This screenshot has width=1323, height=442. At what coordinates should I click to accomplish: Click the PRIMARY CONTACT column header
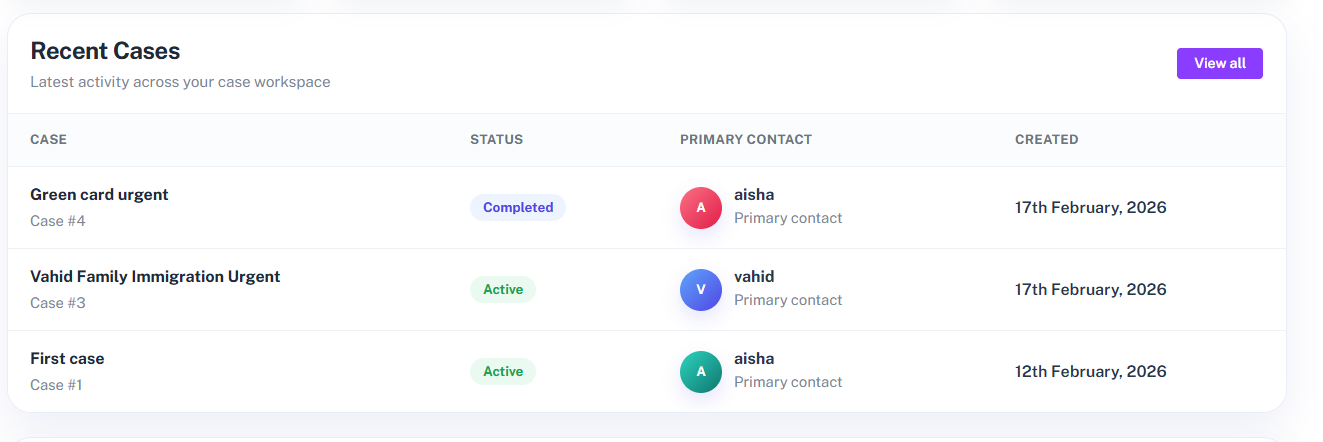(745, 140)
